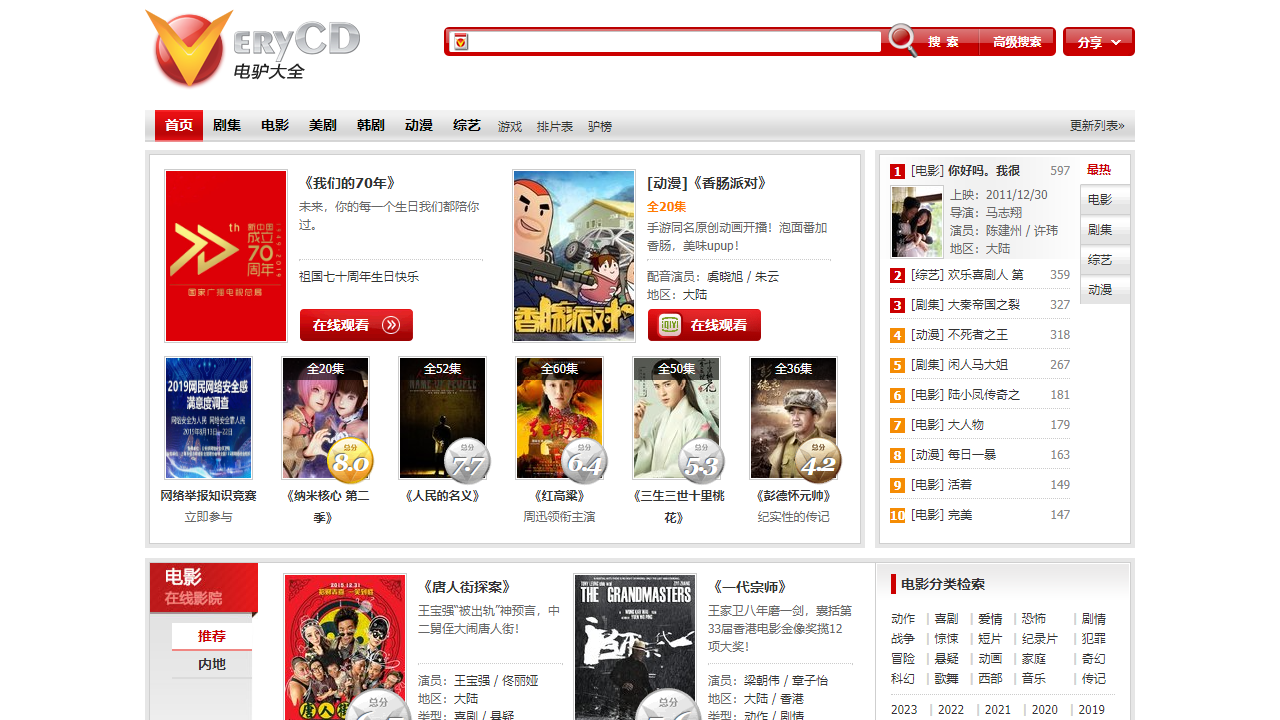The height and width of the screenshot is (720, 1280).
Task: Click the rank 1 number badge
Action: click(898, 171)
